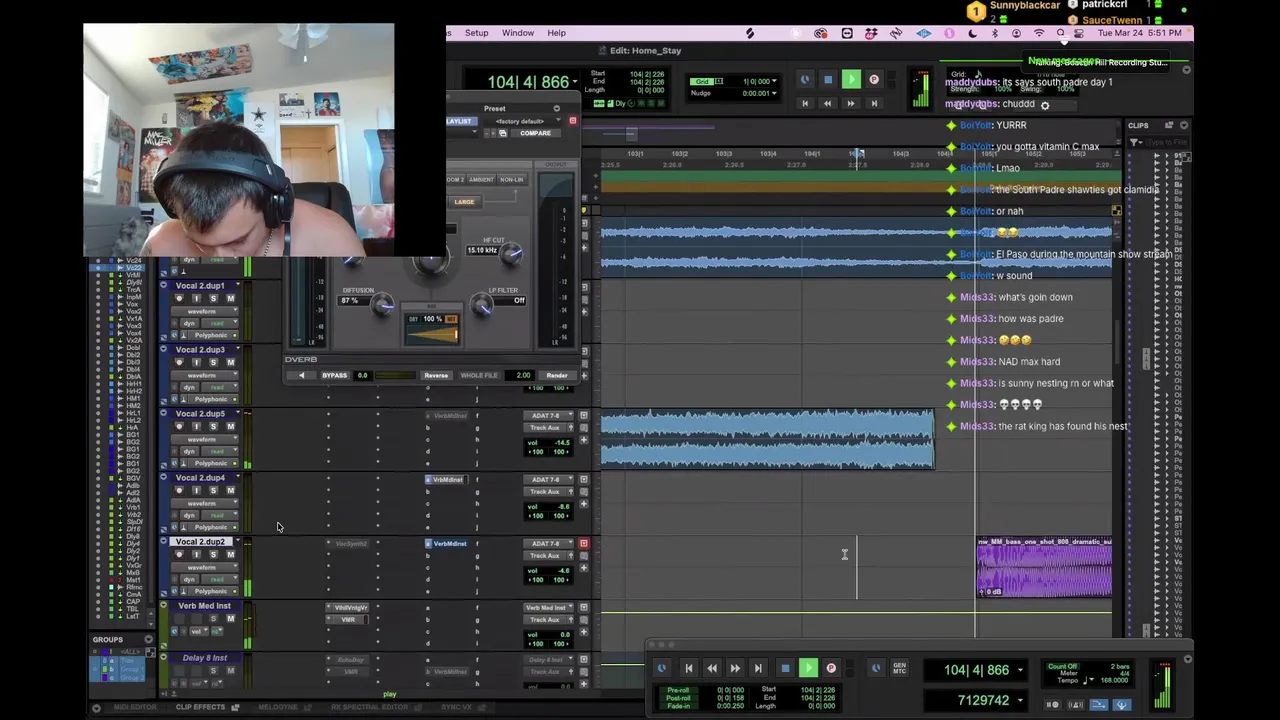Click the preview speaker button in D-Verb

tap(301, 376)
